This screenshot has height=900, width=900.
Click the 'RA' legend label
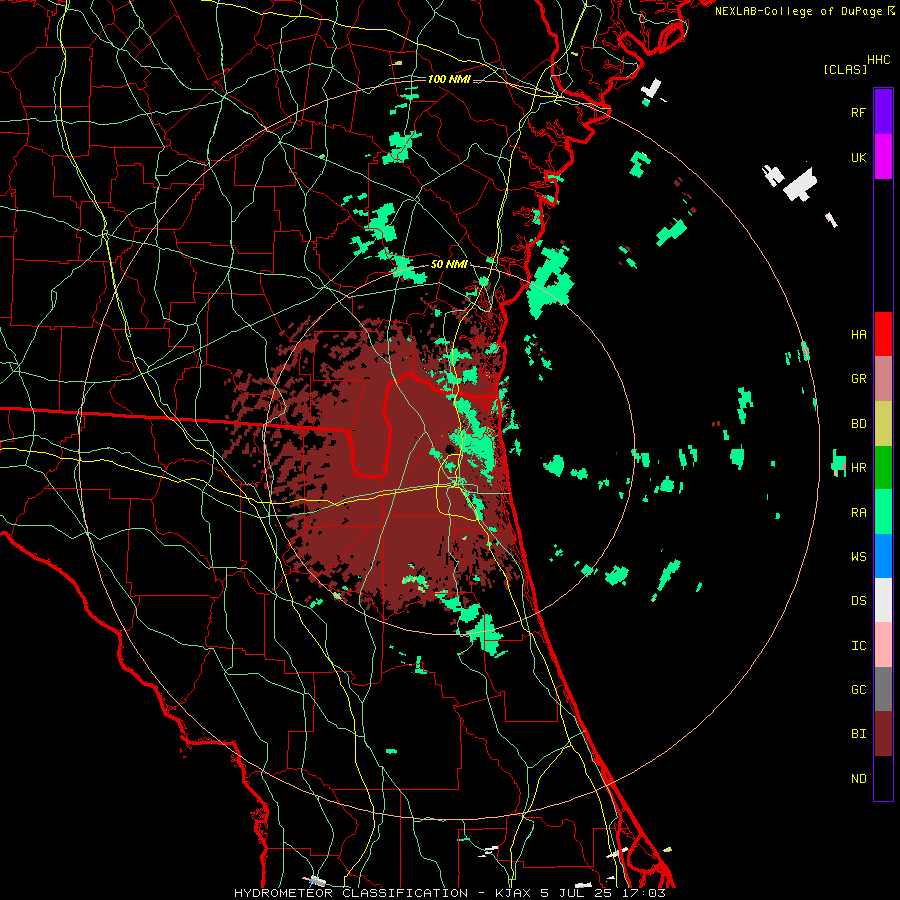(858, 512)
